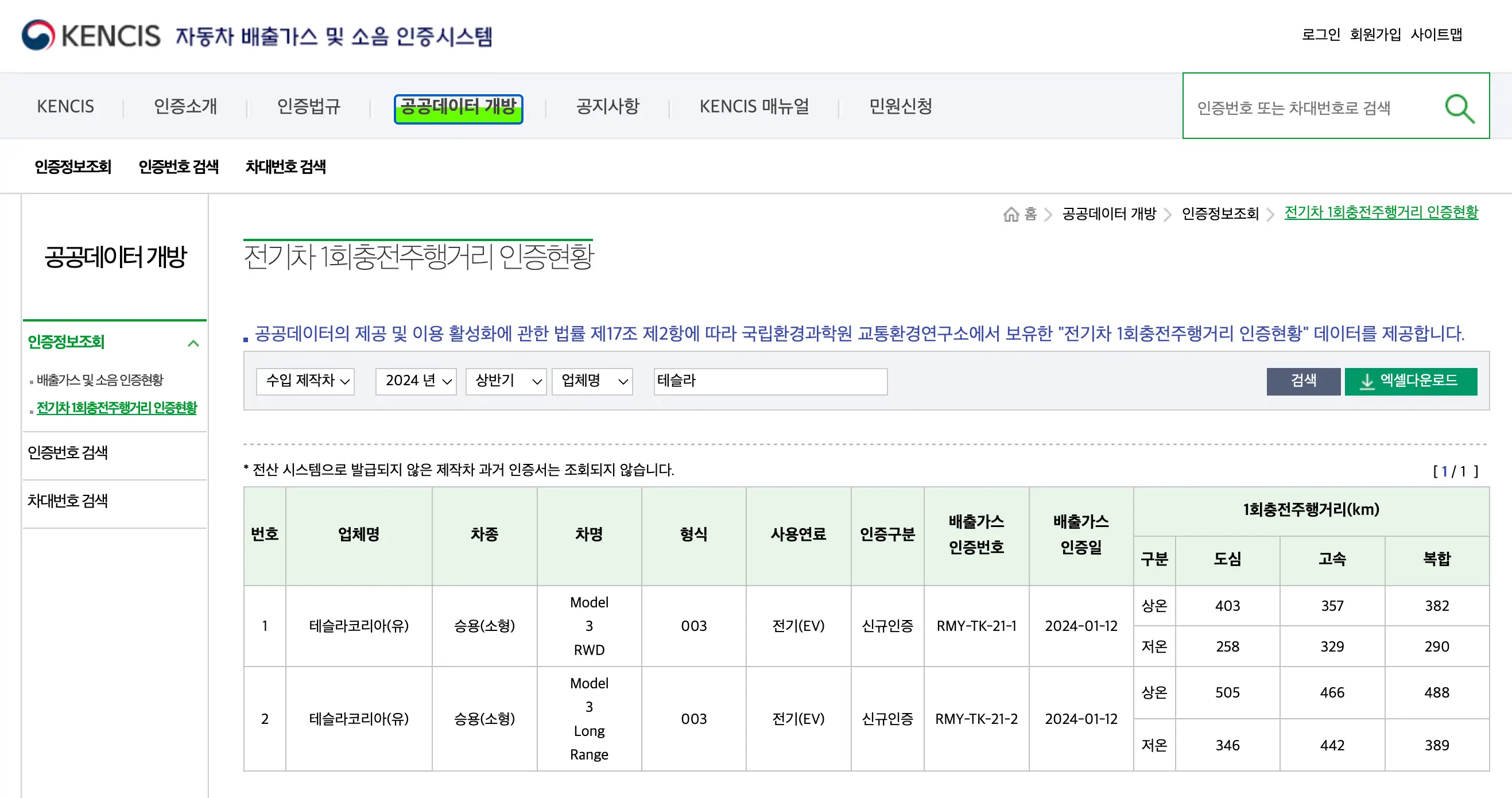Image resolution: width=1512 pixels, height=798 pixels.
Task: Click the 차명 column header
Action: click(590, 534)
